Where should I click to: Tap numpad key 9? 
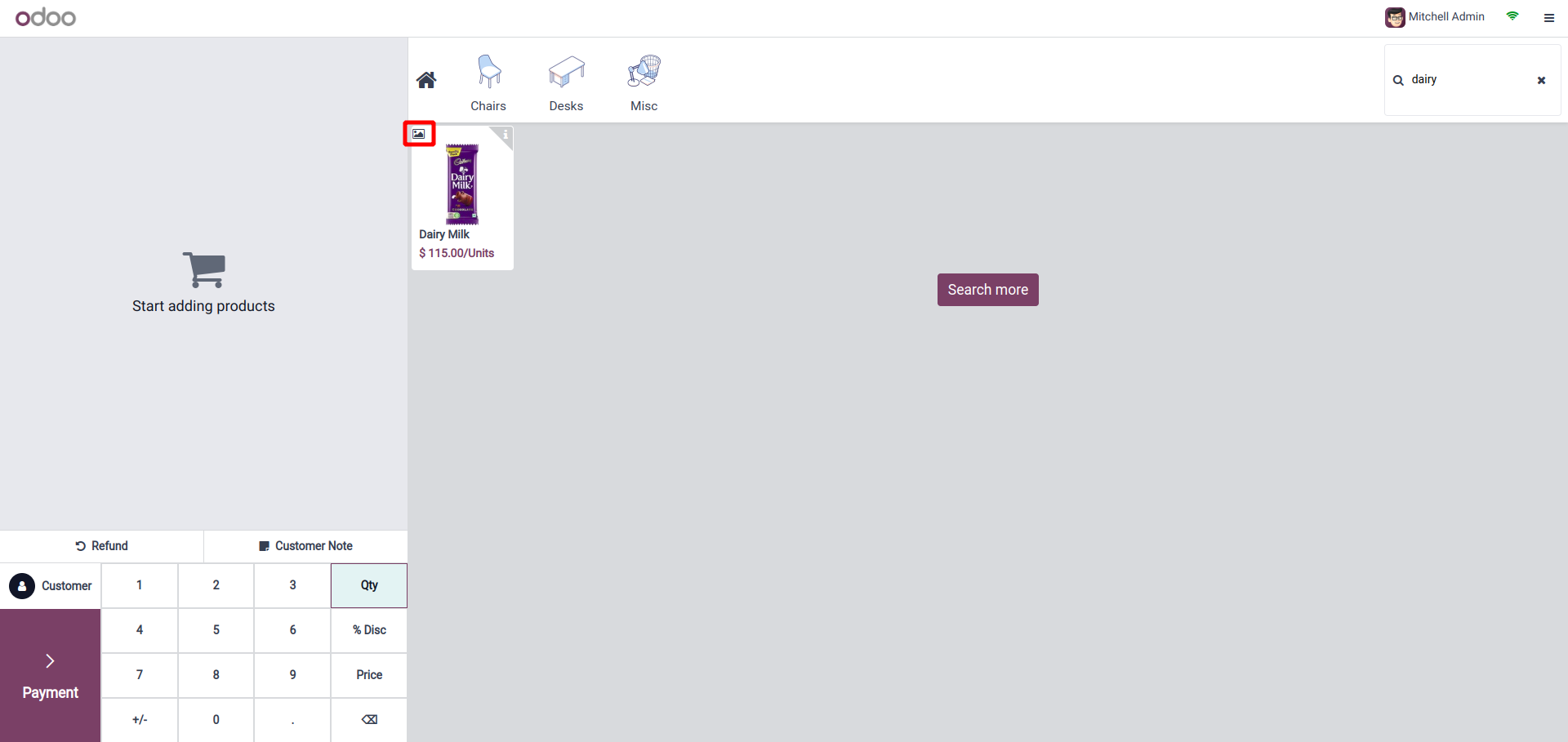coord(292,675)
